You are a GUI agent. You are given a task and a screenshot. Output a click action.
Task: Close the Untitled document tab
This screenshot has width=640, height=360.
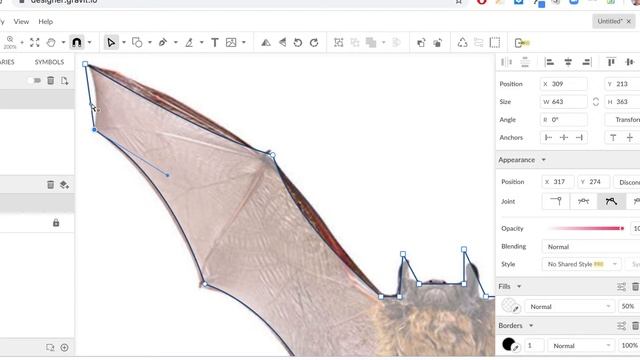point(629,21)
